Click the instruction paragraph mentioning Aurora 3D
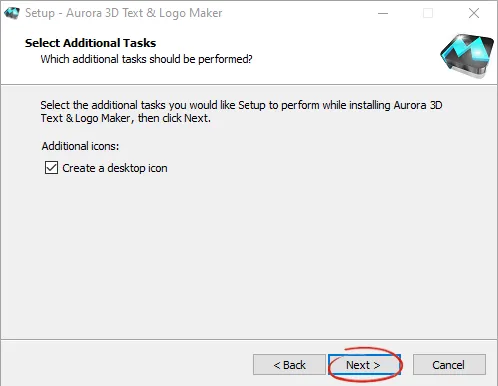Screen dimensions: 498x386 pyautogui.click(x=241, y=111)
